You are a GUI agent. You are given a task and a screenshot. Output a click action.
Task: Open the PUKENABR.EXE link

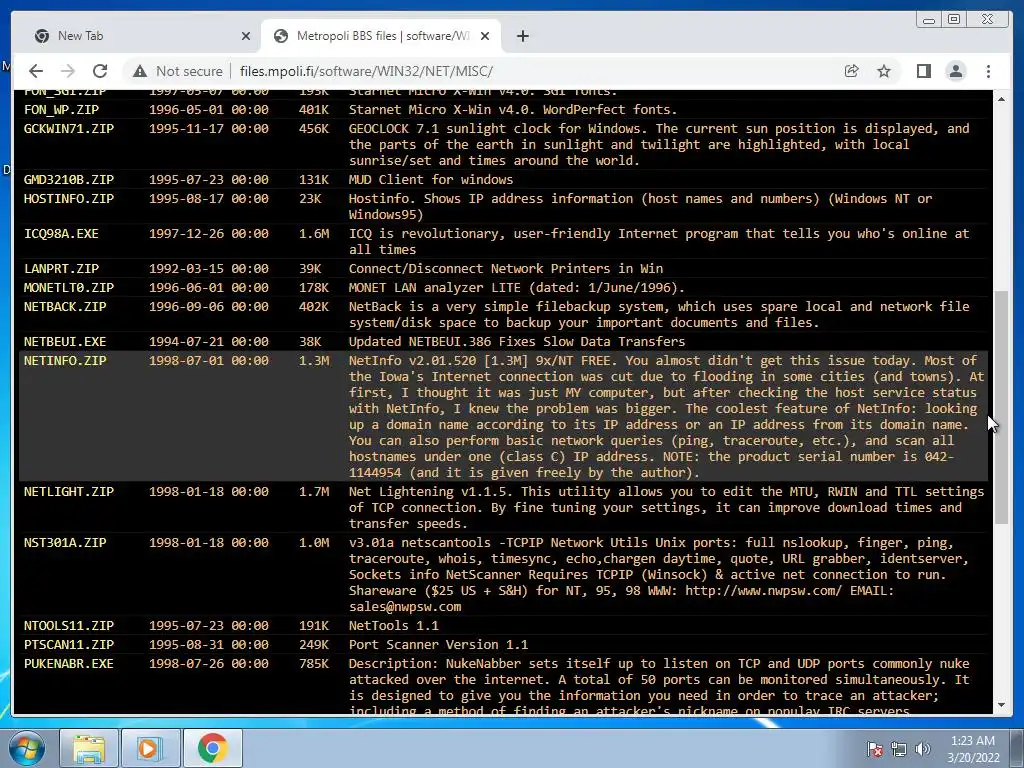69,664
